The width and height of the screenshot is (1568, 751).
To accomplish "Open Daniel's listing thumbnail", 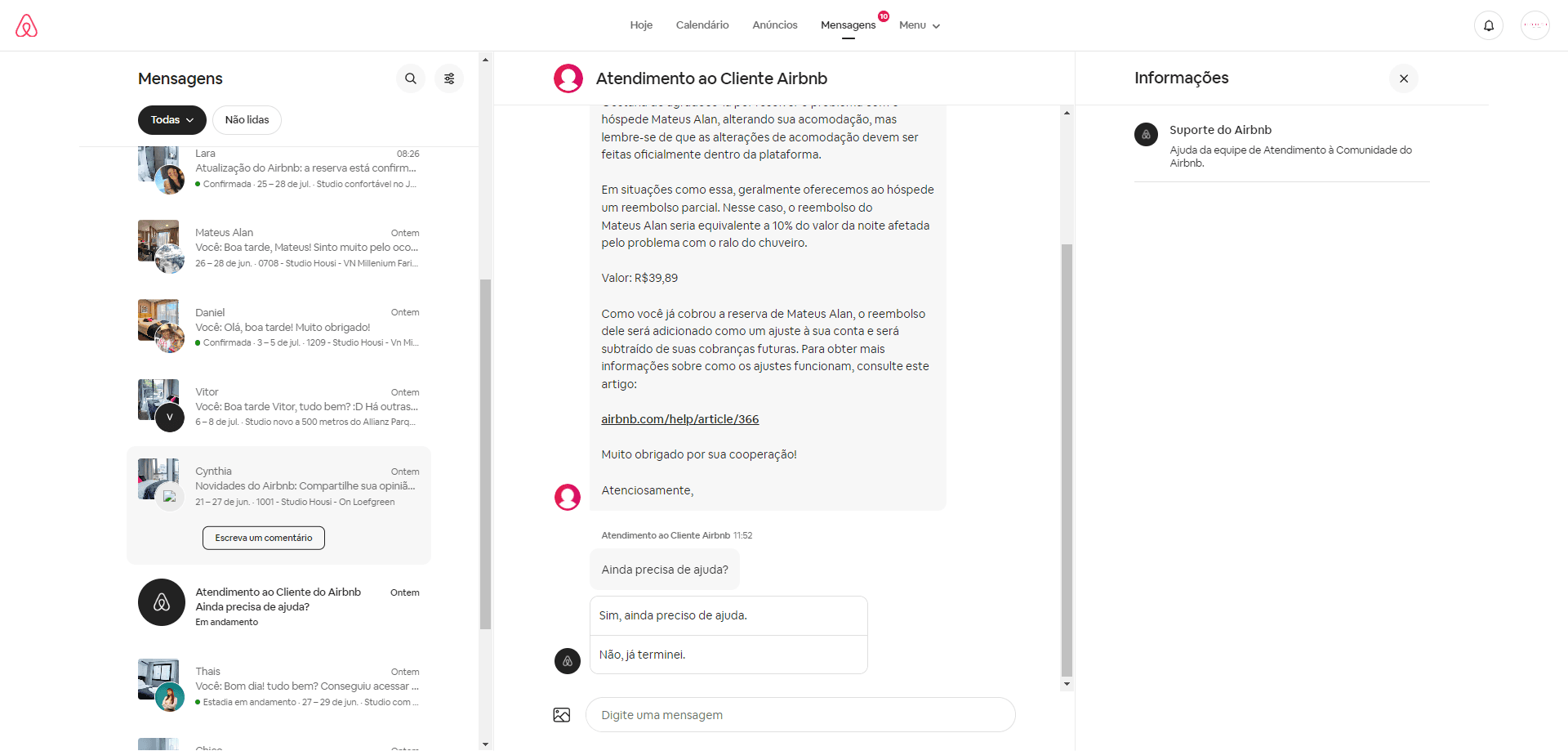I will point(158,320).
